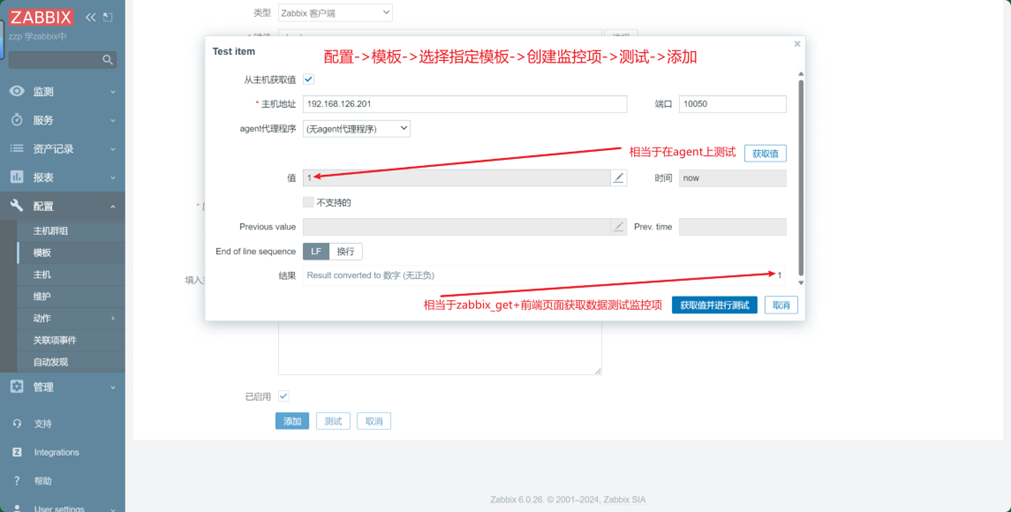Screen dimensions: 1011x512
Task: Open 主机群组 in the sidebar
Action: pyautogui.click(x=50, y=231)
